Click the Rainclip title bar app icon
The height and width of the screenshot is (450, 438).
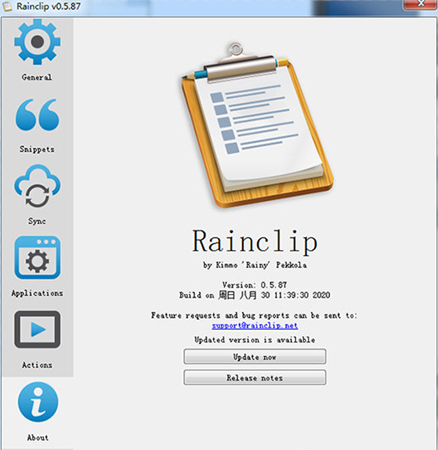[7, 6]
